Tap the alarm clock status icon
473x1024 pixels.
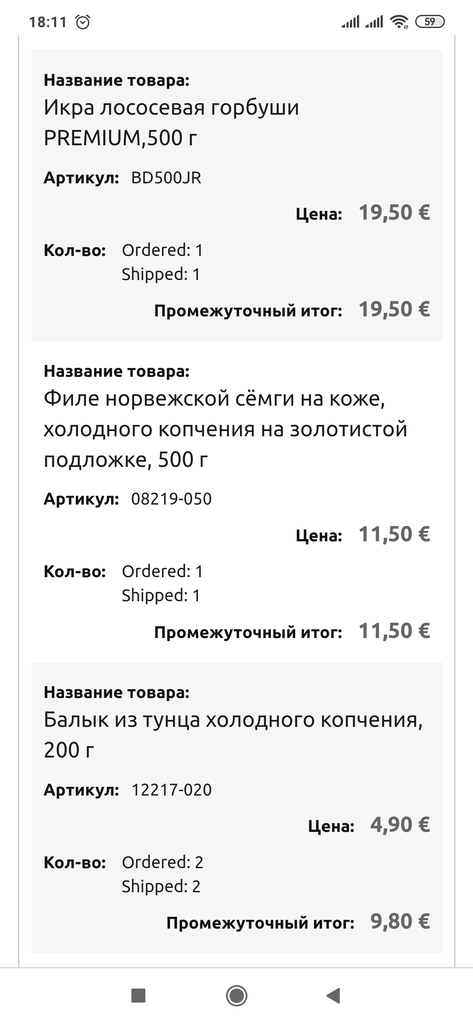coord(83,22)
